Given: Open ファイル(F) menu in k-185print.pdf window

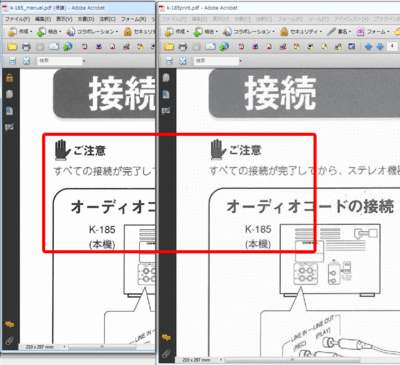Looking at the screenshot, I should [174, 19].
